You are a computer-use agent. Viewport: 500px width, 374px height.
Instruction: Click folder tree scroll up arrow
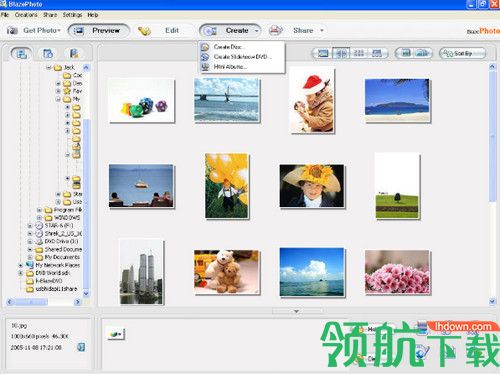click(86, 67)
